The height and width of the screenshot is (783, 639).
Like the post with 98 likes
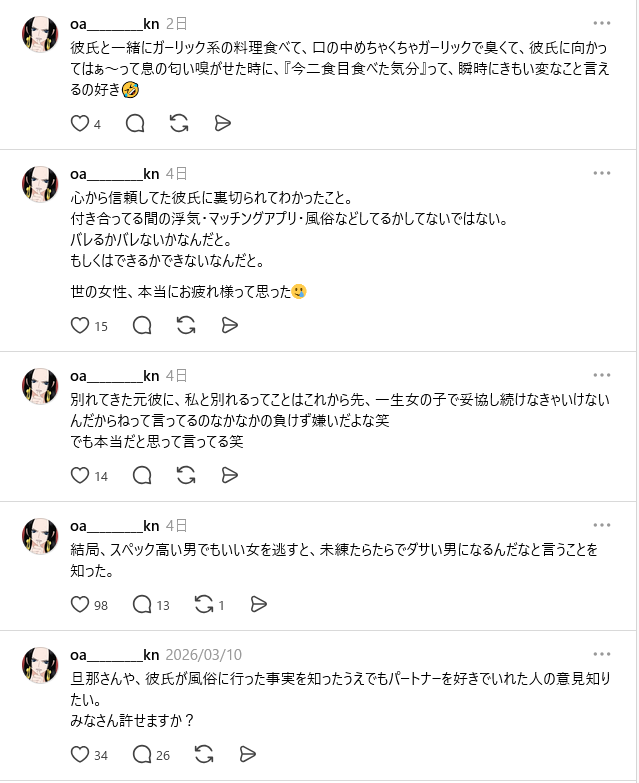tap(80, 604)
